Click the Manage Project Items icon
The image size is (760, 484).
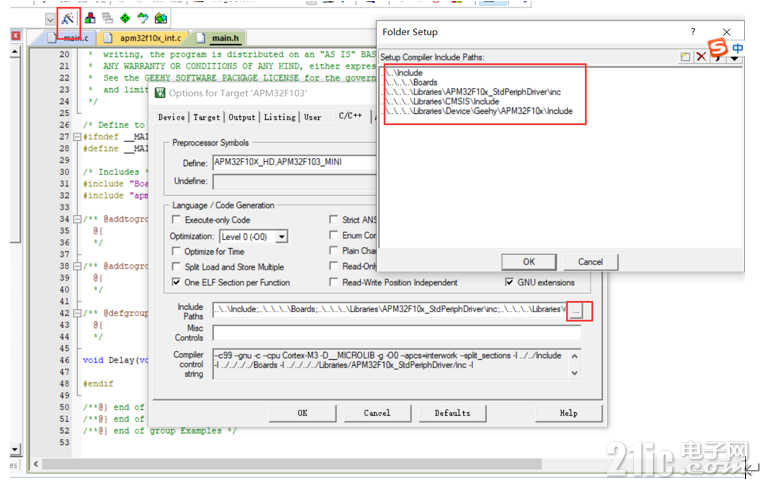[x=90, y=19]
